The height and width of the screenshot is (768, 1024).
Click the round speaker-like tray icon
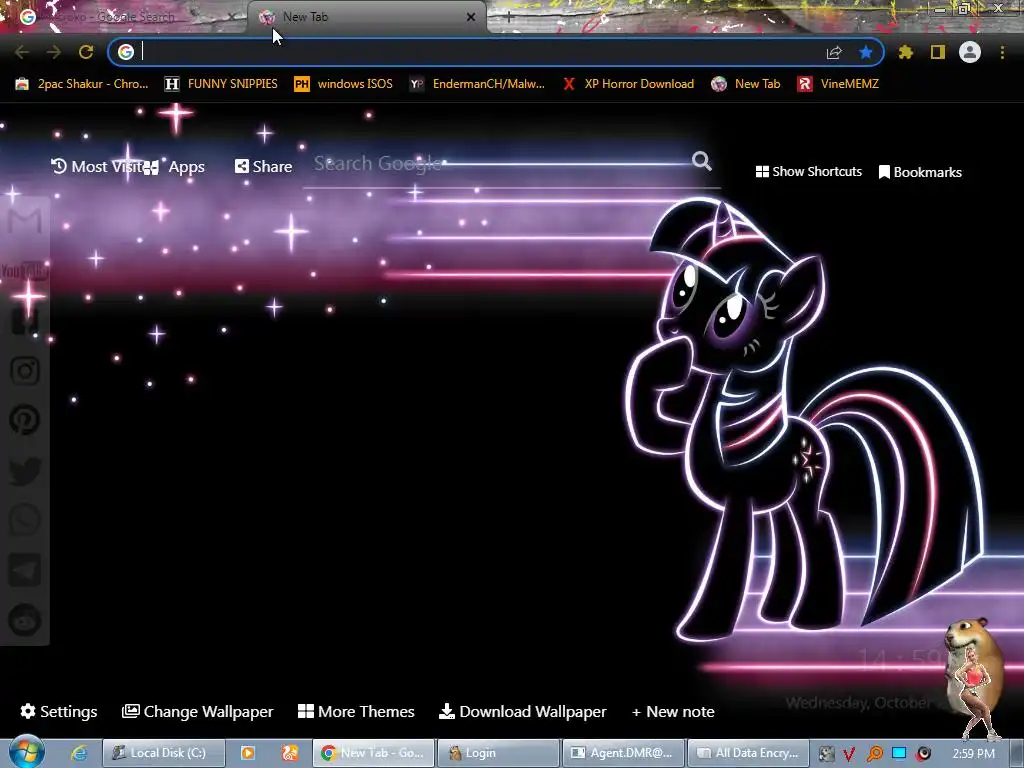[x=923, y=754]
